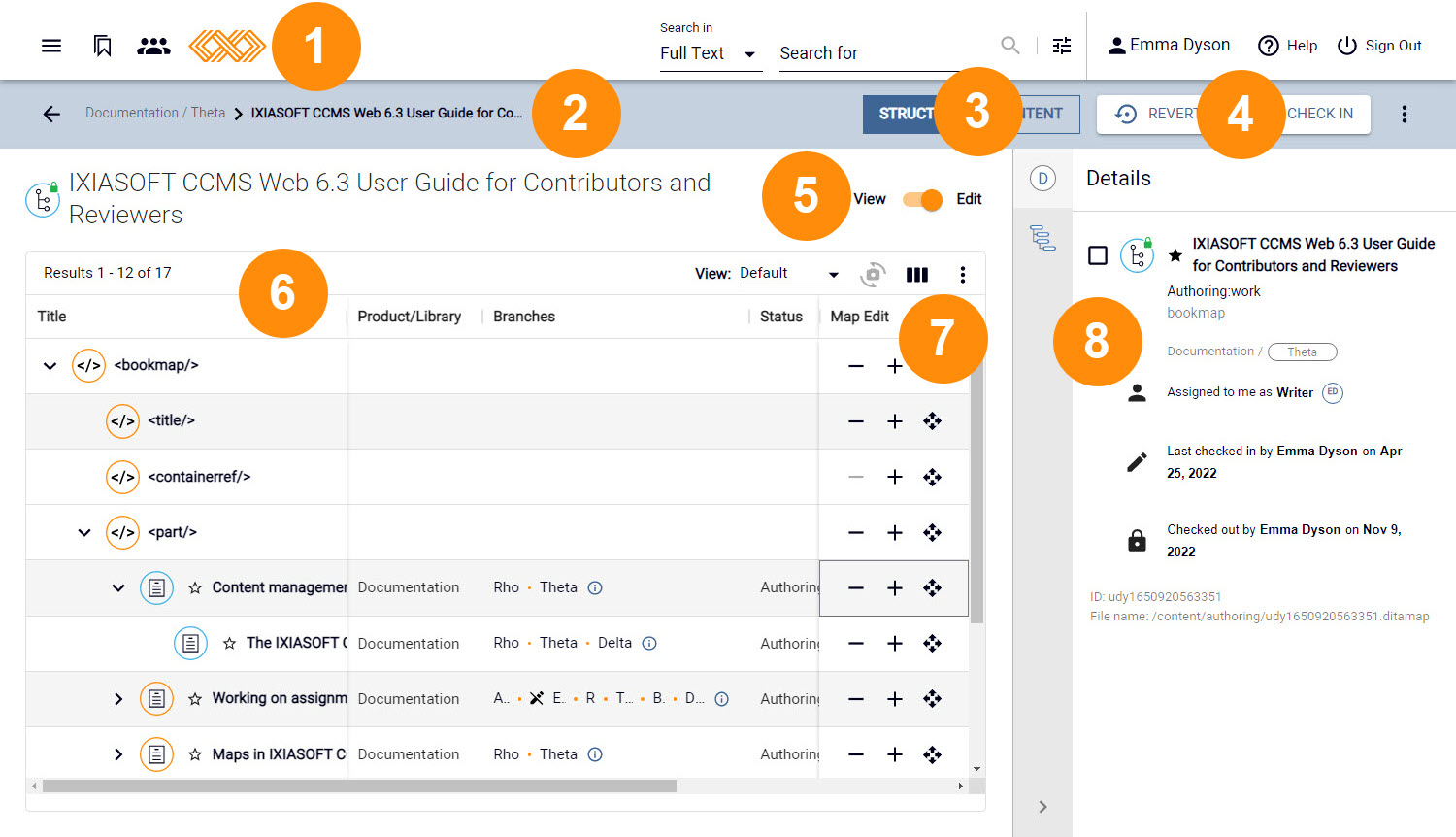Open the collaboration people icon
The image size is (1456, 837).
pos(153,46)
